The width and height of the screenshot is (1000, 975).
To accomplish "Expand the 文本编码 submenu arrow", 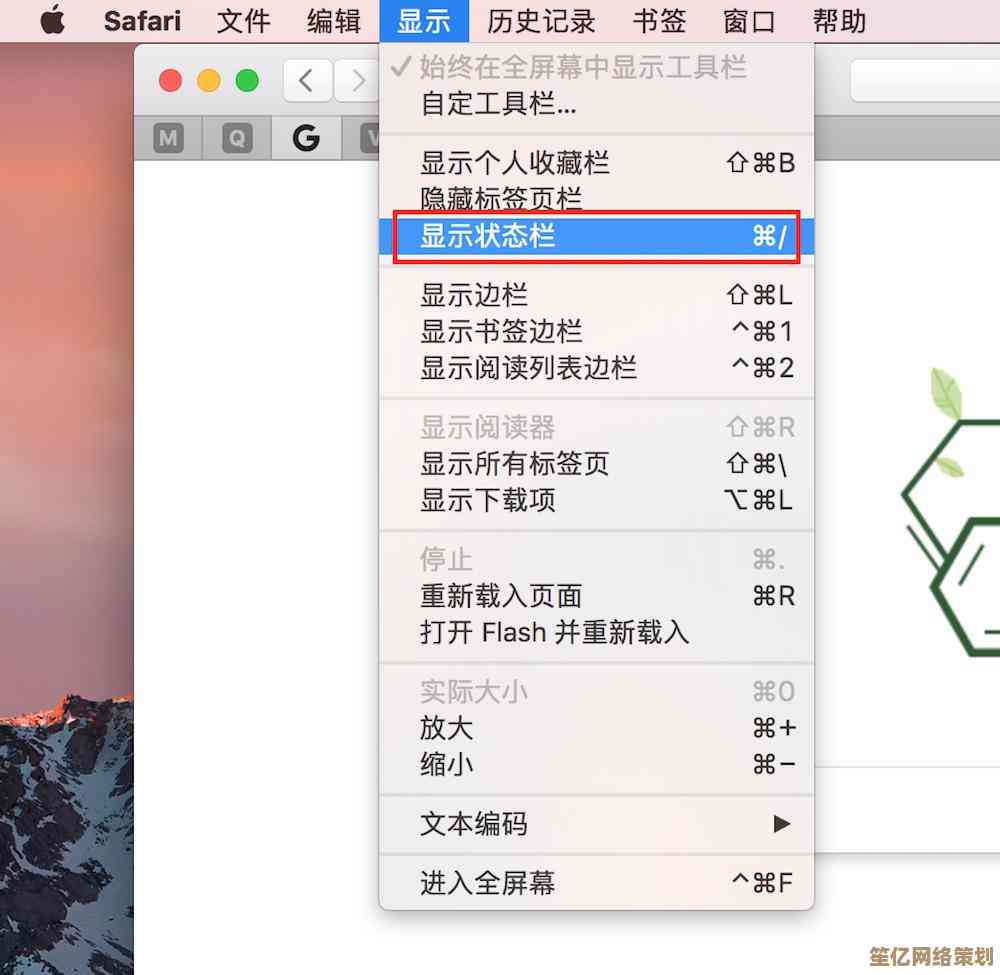I will [781, 824].
